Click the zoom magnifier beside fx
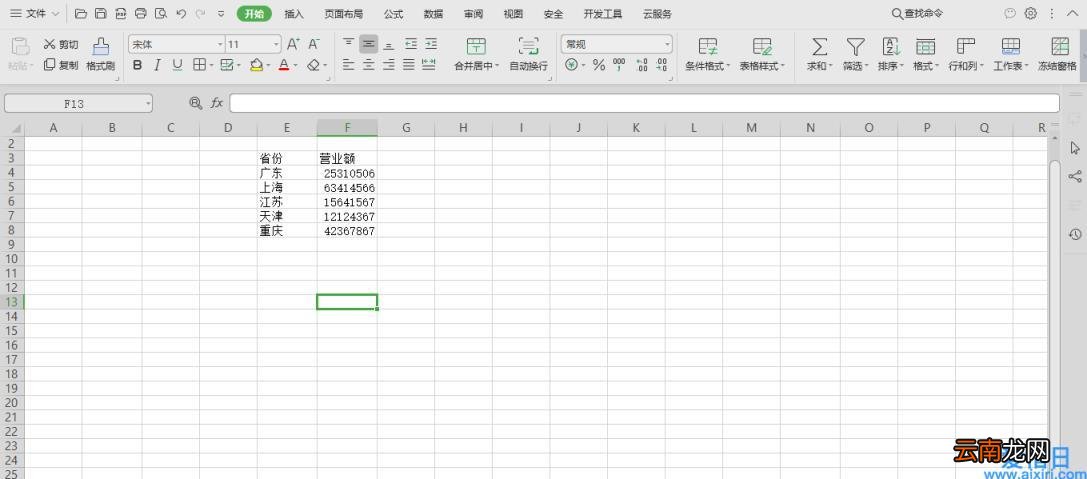This screenshot has width=1087, height=479. tap(195, 103)
